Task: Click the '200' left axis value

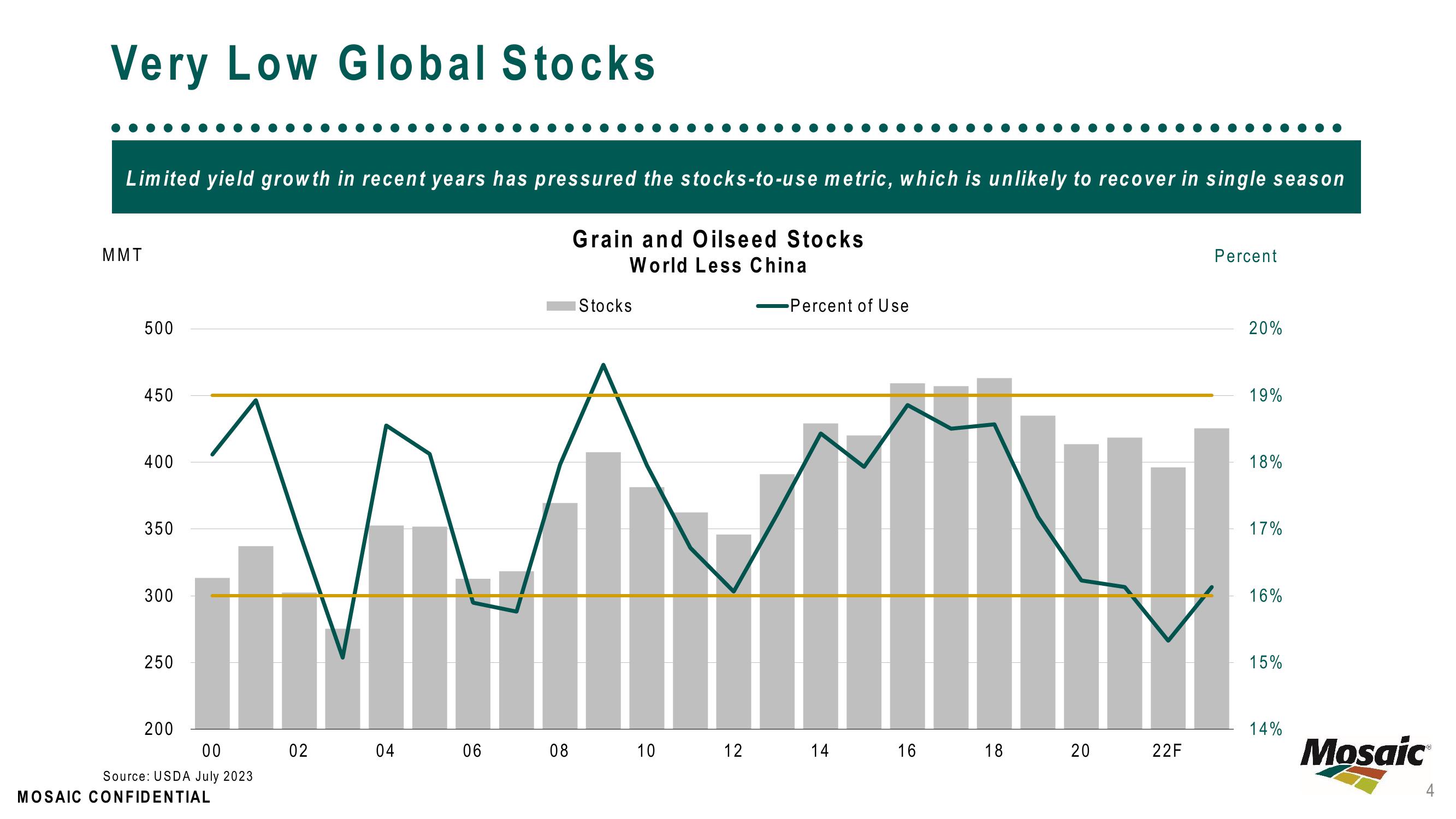Action: tap(159, 729)
